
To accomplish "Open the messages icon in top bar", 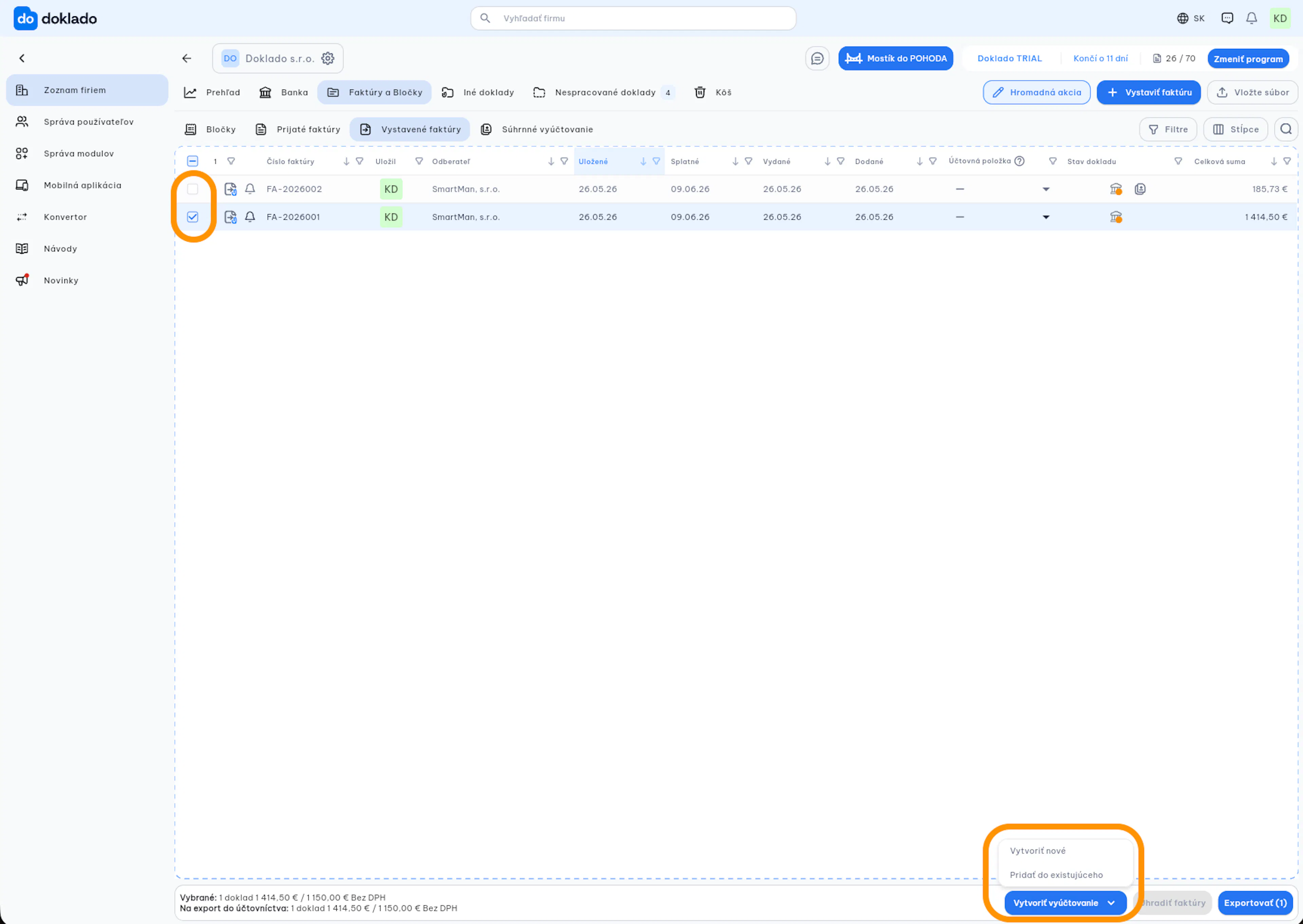I will pos(1227,18).
